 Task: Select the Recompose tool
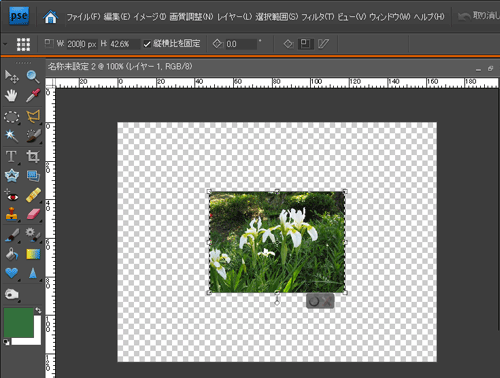pos(33,176)
